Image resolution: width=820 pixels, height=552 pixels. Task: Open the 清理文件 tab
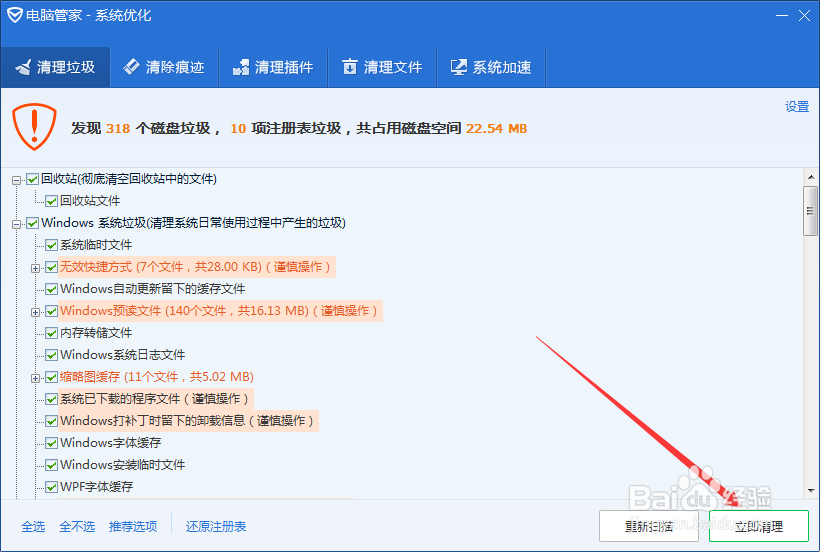tap(382, 67)
